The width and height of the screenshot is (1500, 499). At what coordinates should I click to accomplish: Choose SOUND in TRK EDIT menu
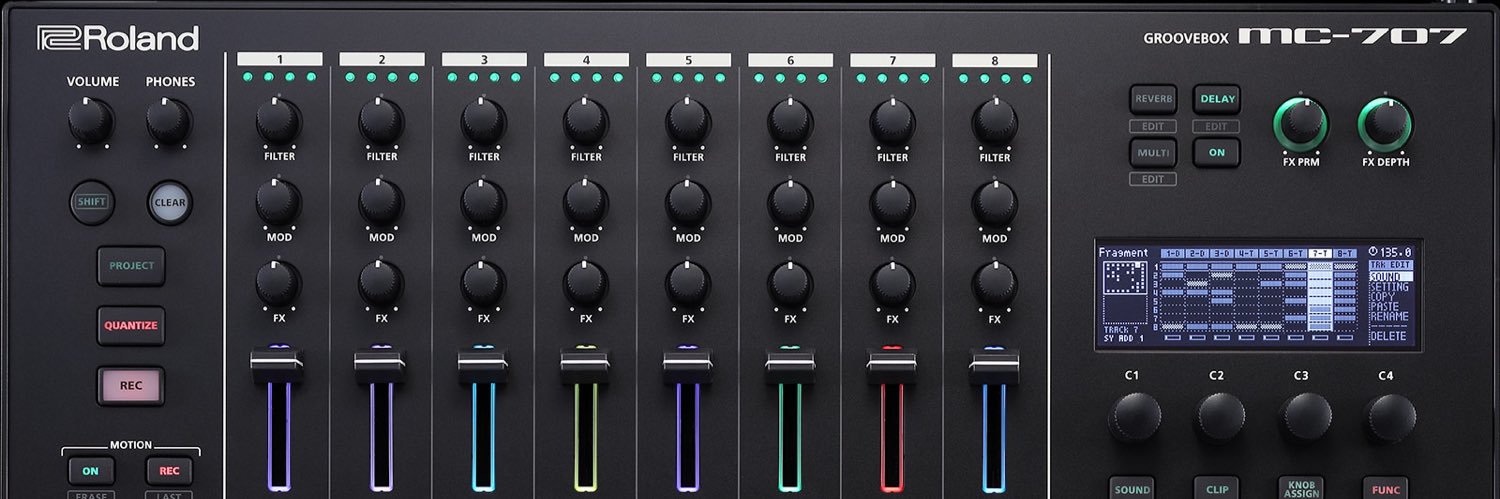click(x=1389, y=277)
